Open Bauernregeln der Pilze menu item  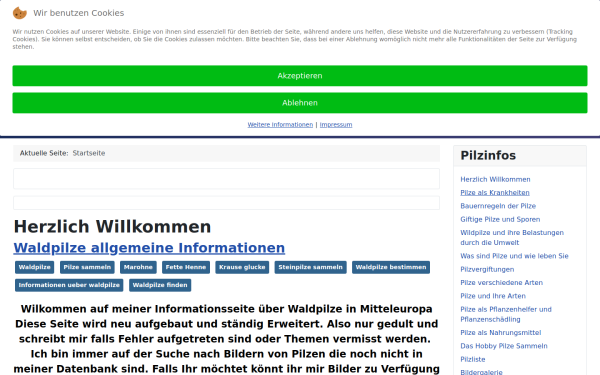pyautogui.click(x=498, y=206)
